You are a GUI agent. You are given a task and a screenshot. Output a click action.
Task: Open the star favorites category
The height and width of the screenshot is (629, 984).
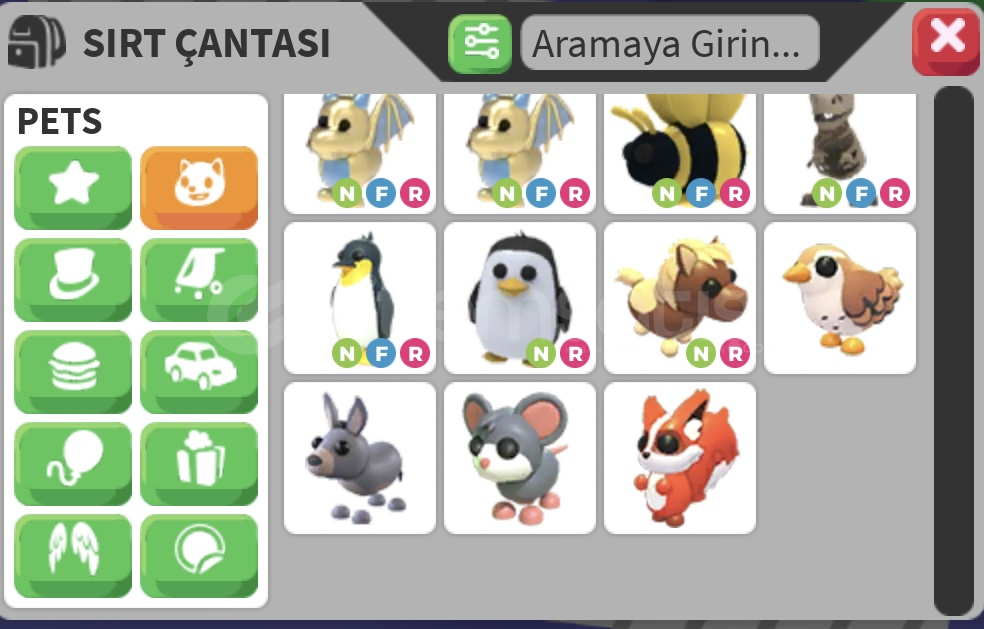click(73, 188)
